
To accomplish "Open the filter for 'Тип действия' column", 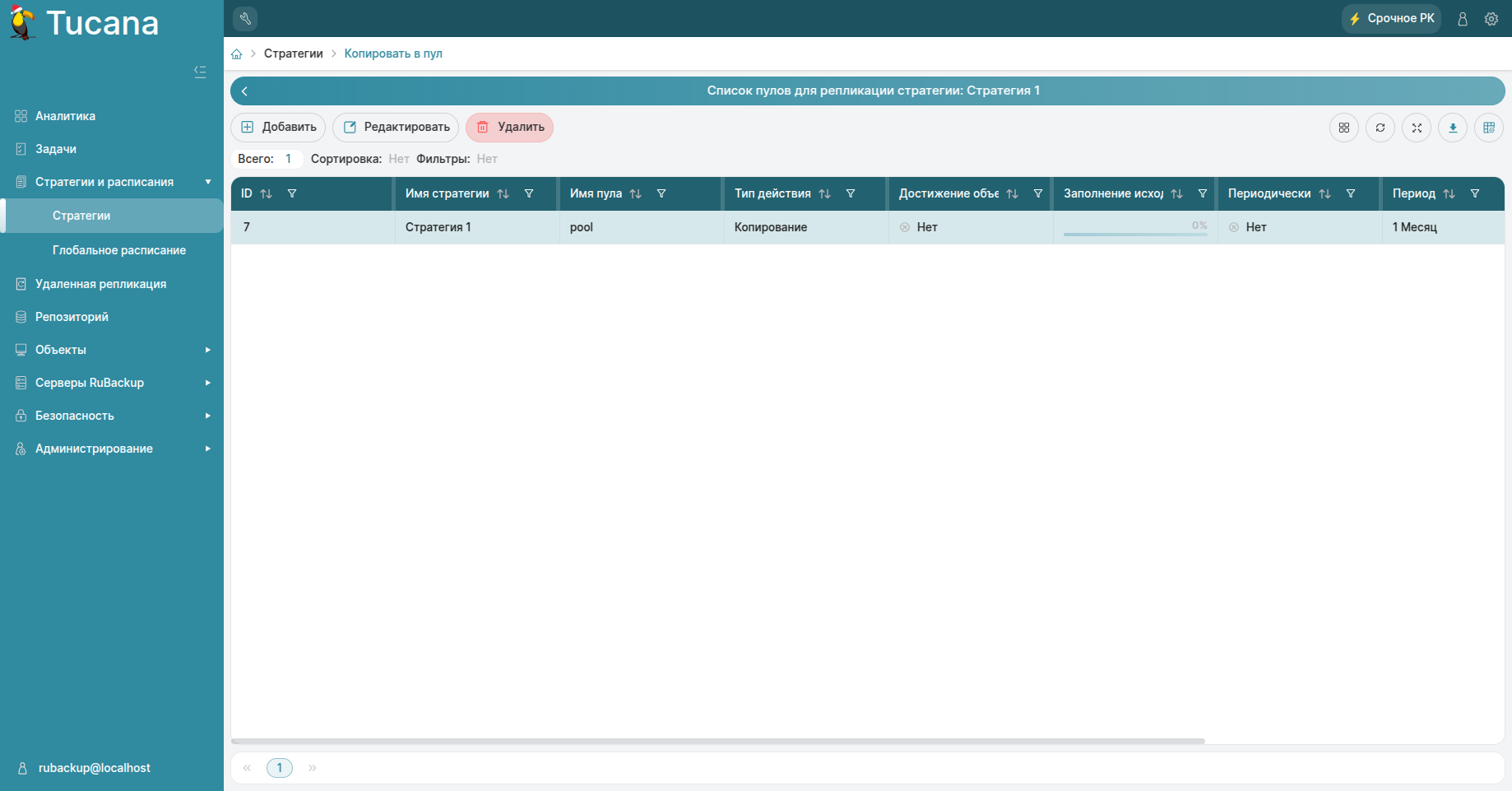I will pyautogui.click(x=851, y=193).
